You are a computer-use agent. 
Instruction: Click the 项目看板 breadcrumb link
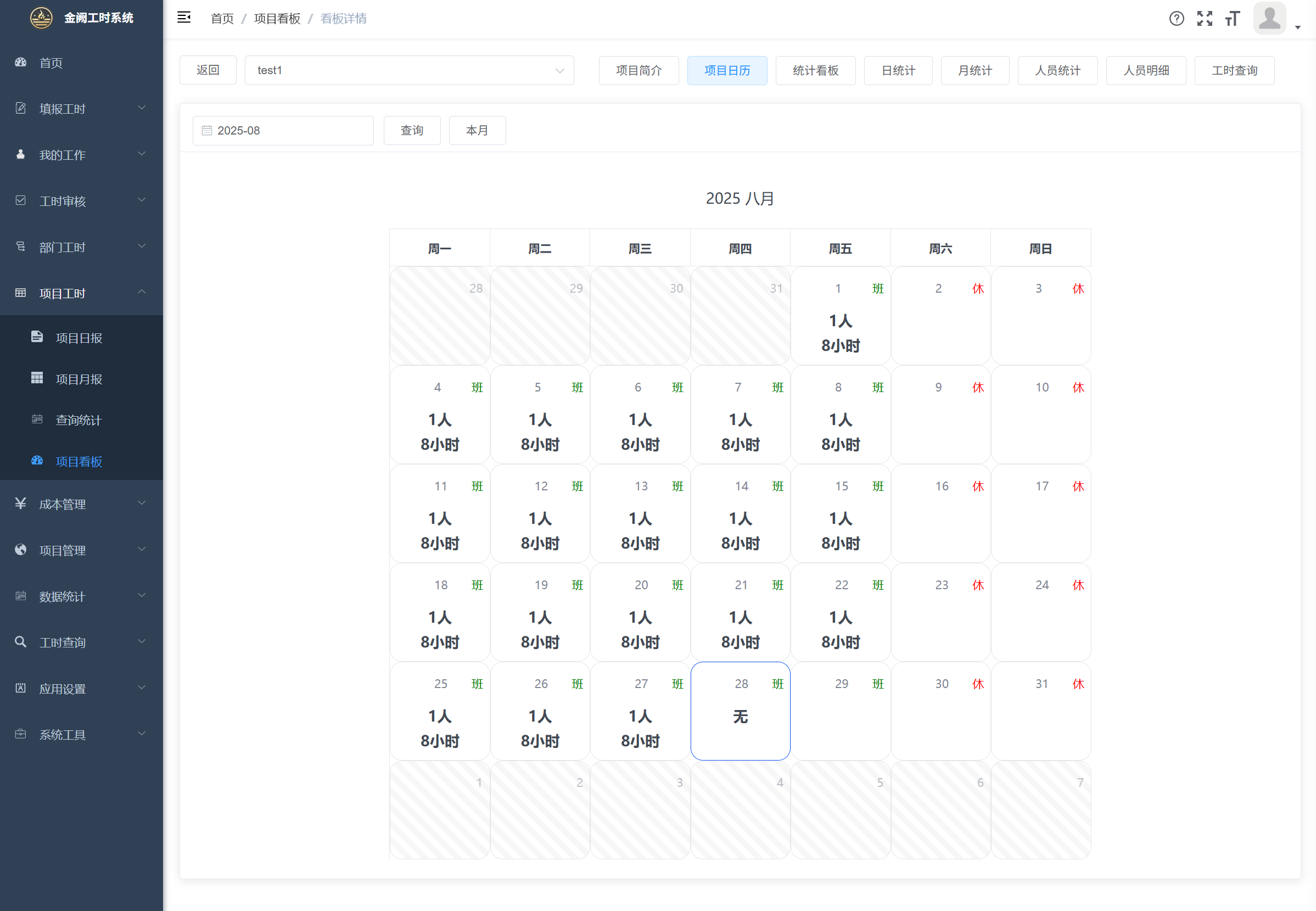coord(277,18)
